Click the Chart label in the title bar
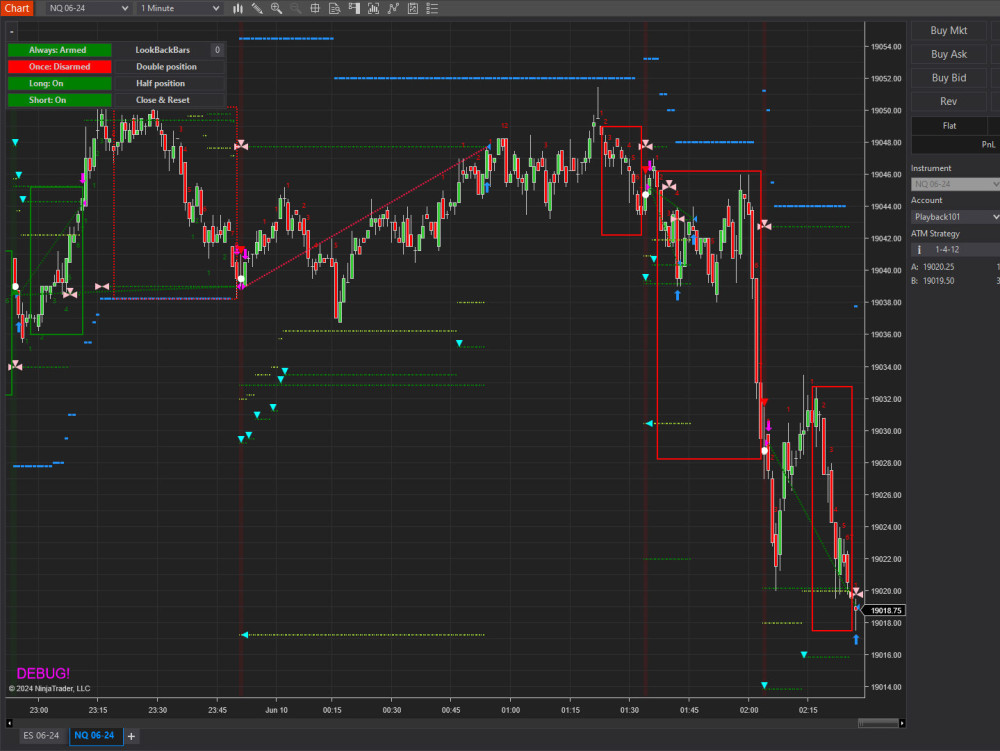The height and width of the screenshot is (751, 1000). pyautogui.click(x=16, y=8)
